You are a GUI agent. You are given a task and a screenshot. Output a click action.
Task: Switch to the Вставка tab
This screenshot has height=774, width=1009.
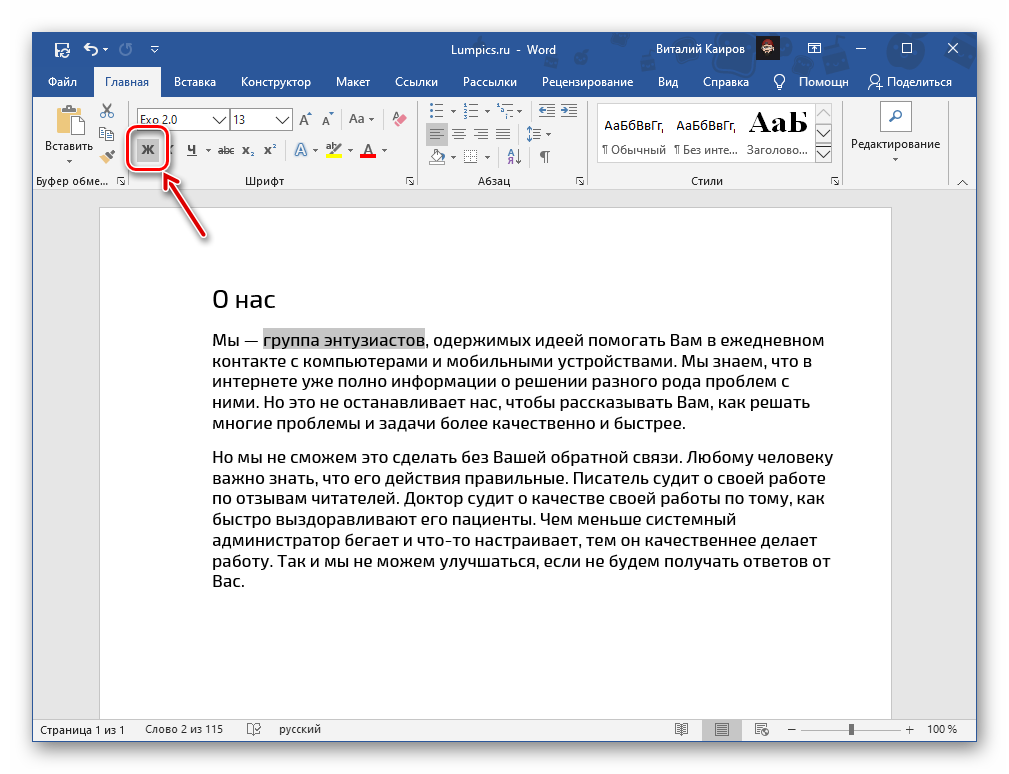tap(194, 82)
